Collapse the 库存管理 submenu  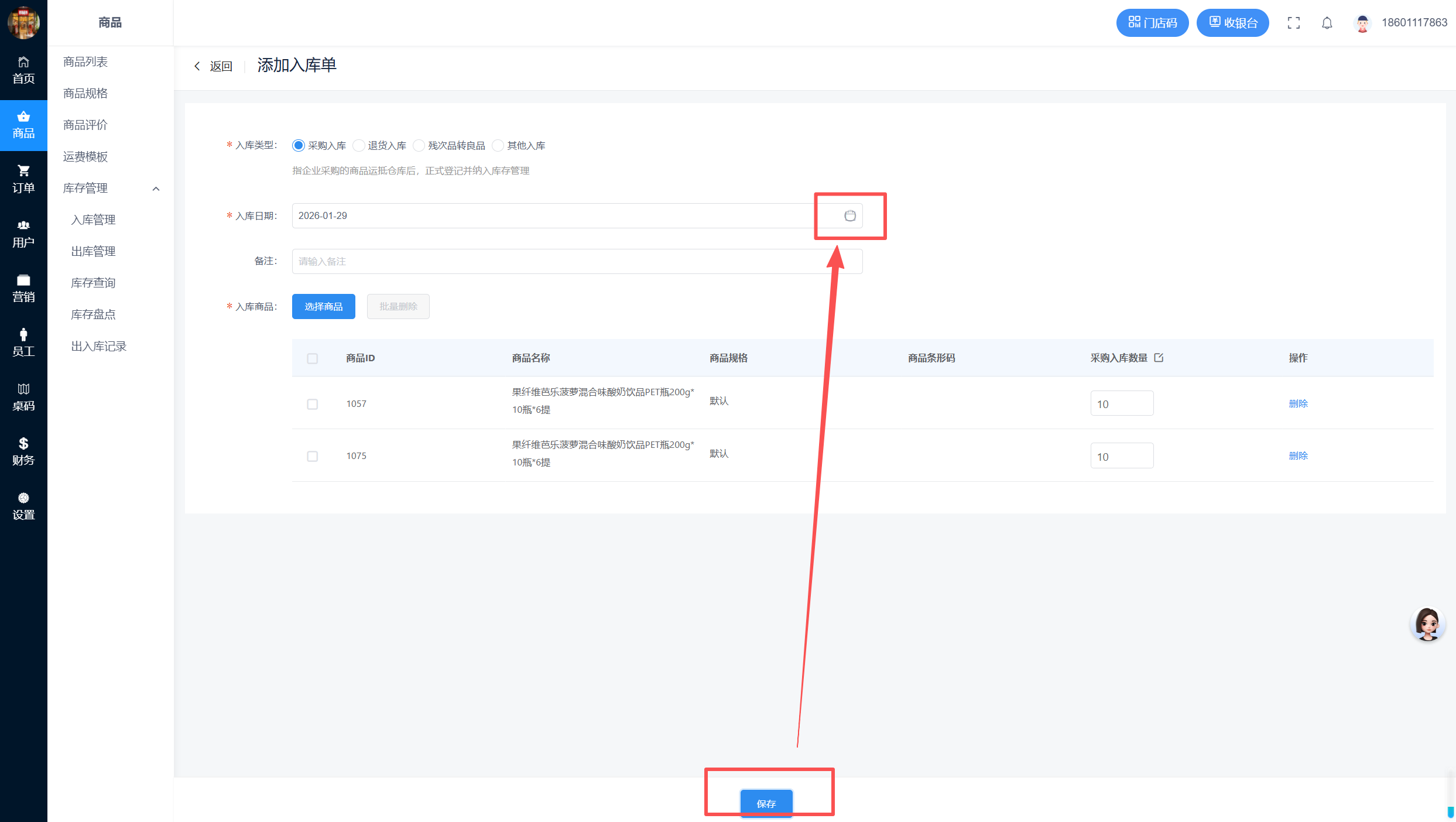[x=156, y=189]
